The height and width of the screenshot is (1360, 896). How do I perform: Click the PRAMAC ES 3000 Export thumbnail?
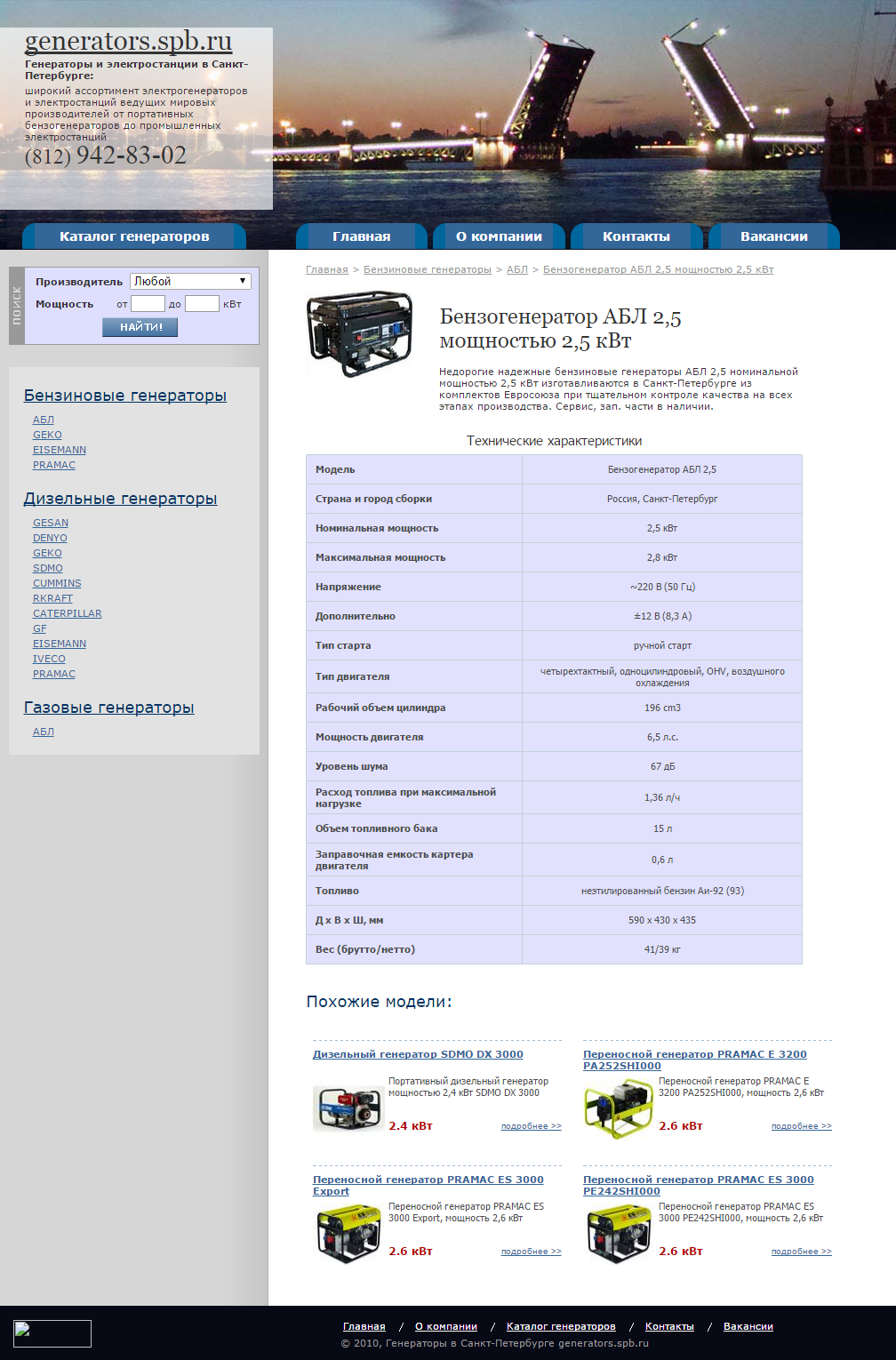pyautogui.click(x=348, y=1233)
